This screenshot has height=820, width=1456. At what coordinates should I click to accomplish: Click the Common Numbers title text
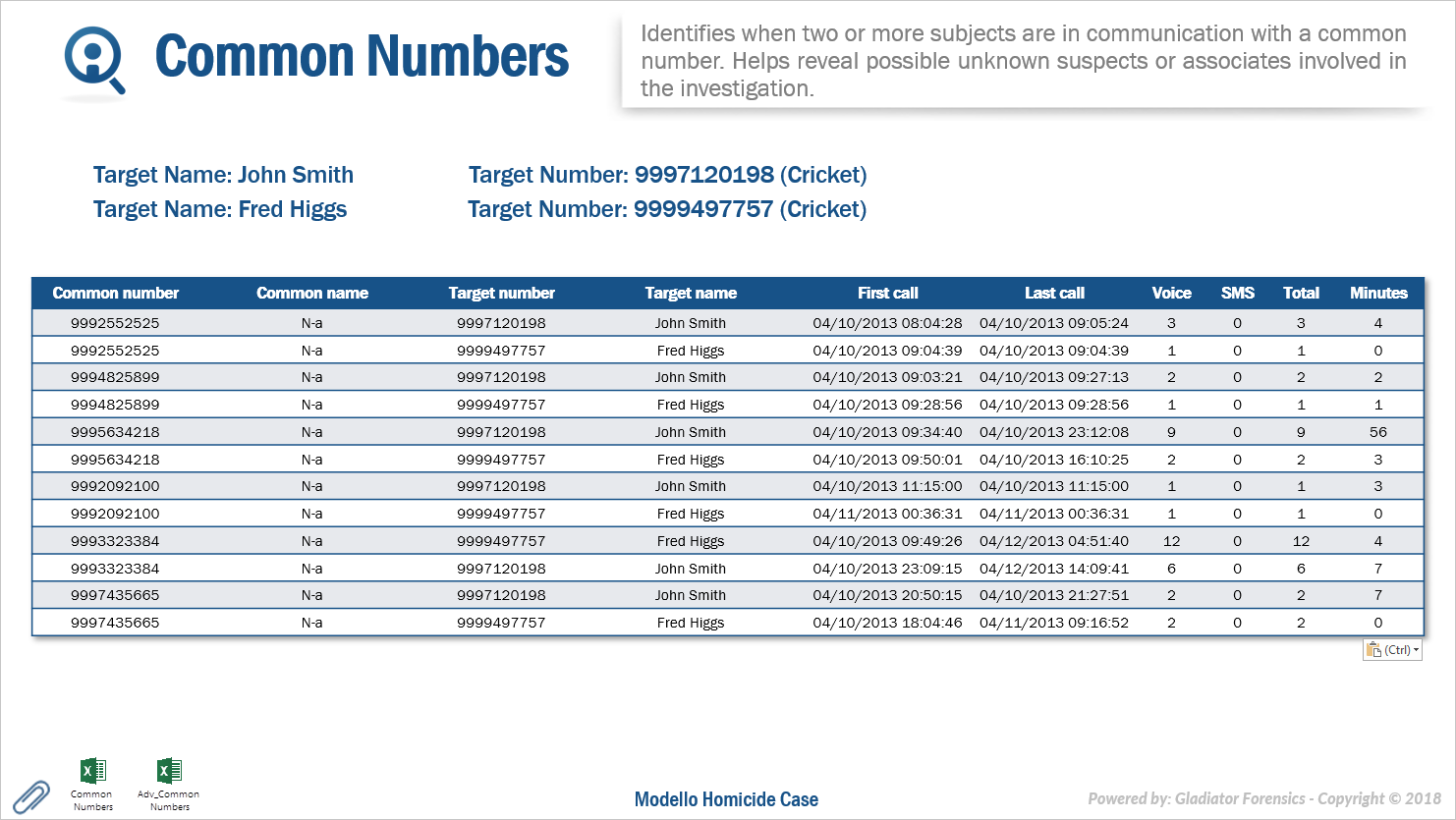point(362,57)
